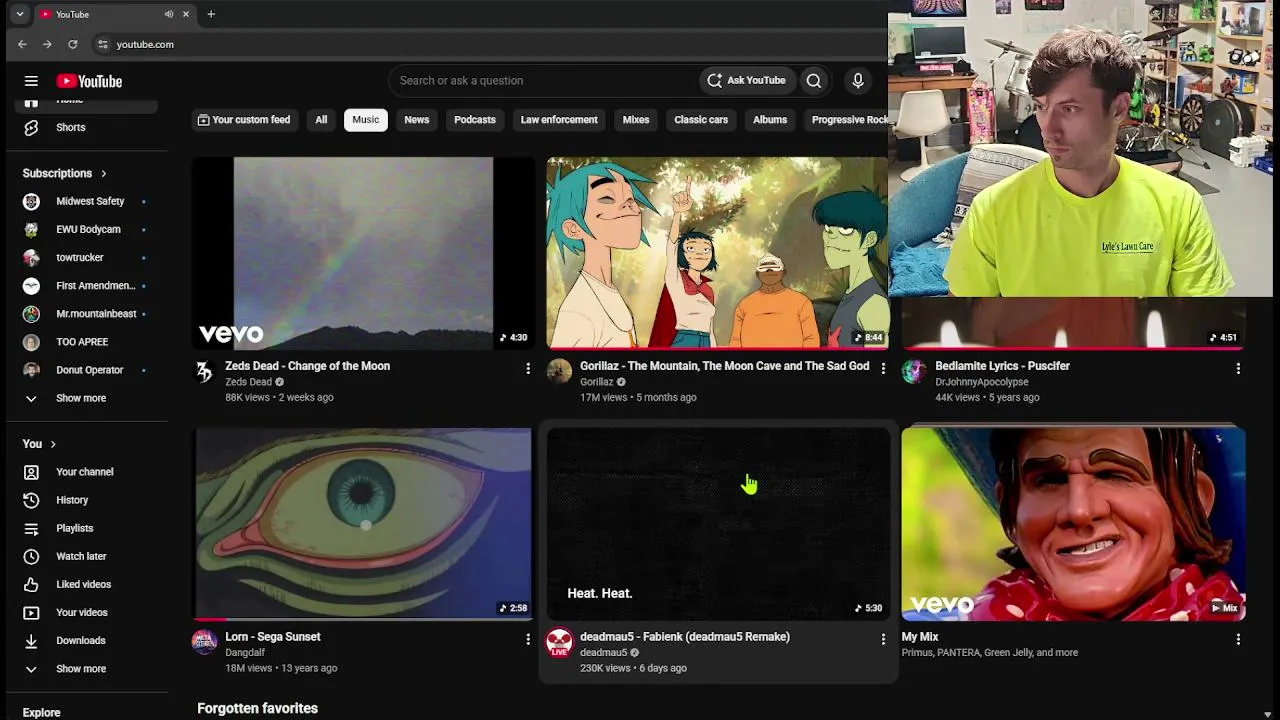Go forward with the browser forward arrow
The height and width of the screenshot is (720, 1280).
[x=47, y=44]
